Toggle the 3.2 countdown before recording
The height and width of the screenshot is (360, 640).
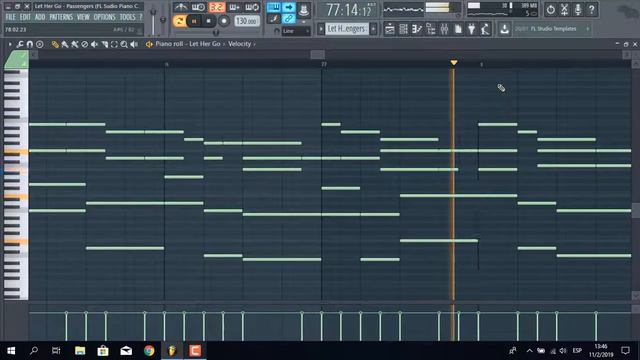(x=217, y=7)
